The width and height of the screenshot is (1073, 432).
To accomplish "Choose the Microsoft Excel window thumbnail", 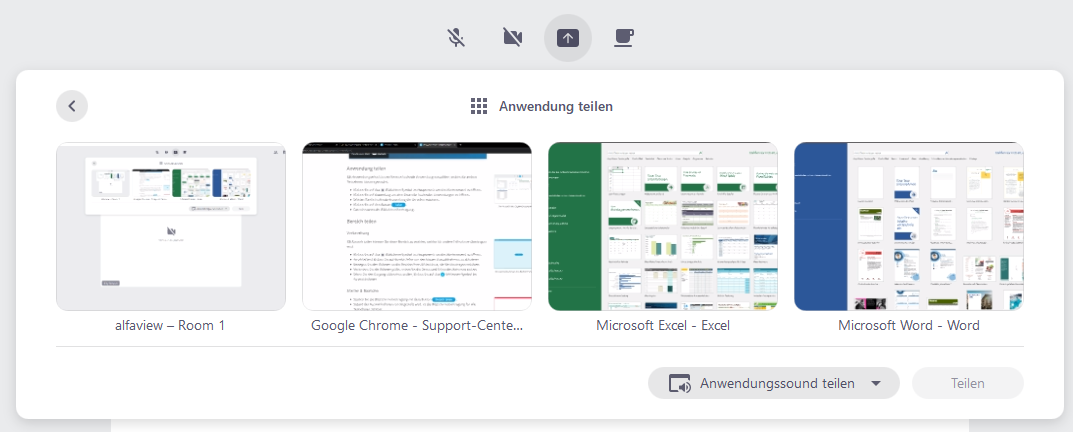I will click(x=663, y=226).
